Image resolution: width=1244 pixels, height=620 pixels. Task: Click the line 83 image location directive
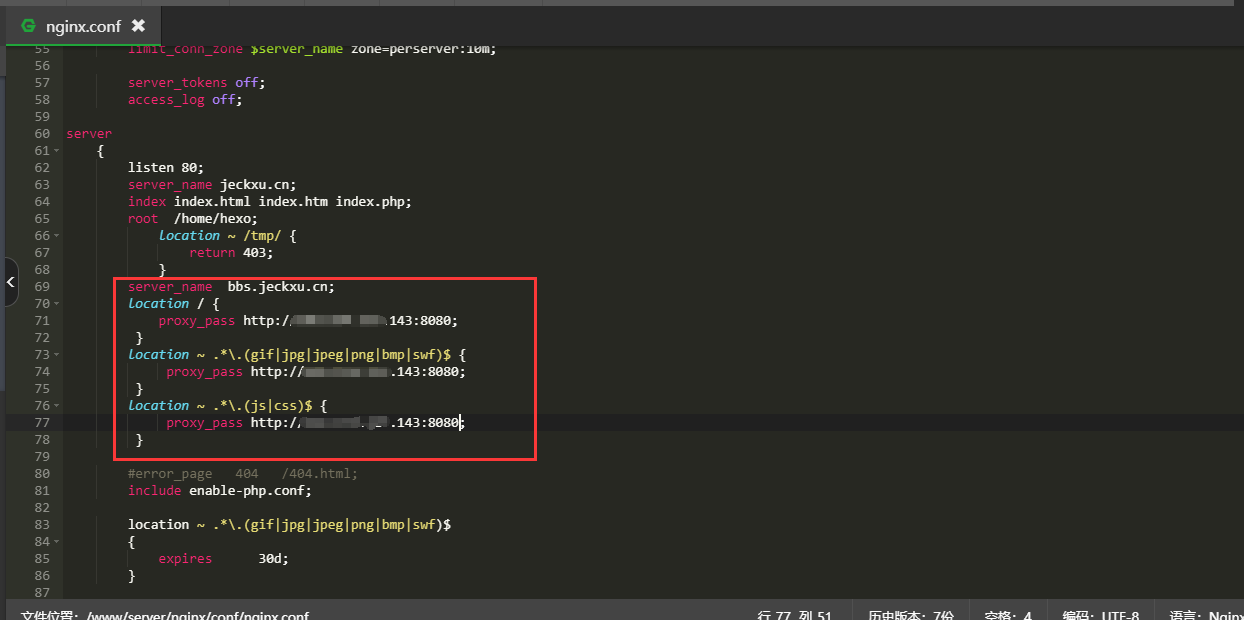tap(290, 524)
